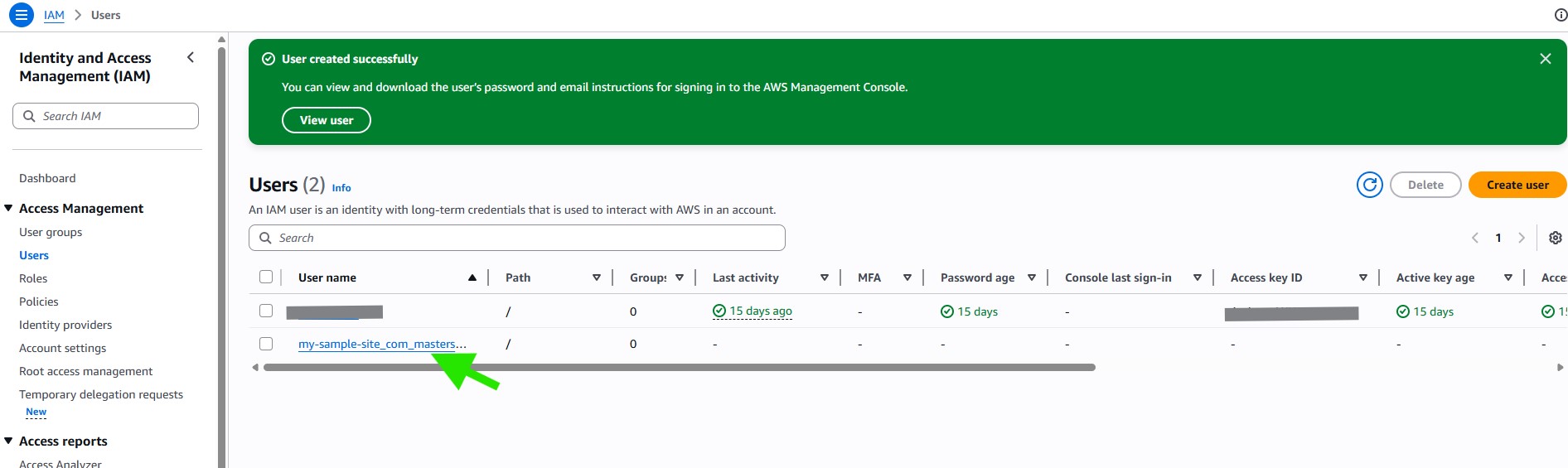Check the first redacted user's checkbox
Image resolution: width=1568 pixels, height=468 pixels.
point(266,311)
